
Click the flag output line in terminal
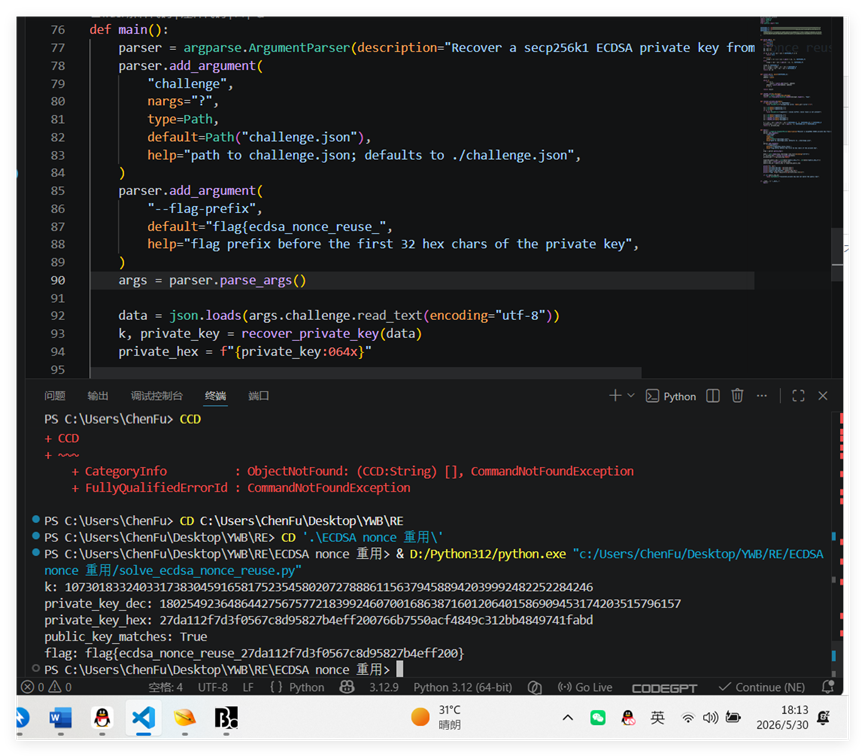(x=254, y=653)
